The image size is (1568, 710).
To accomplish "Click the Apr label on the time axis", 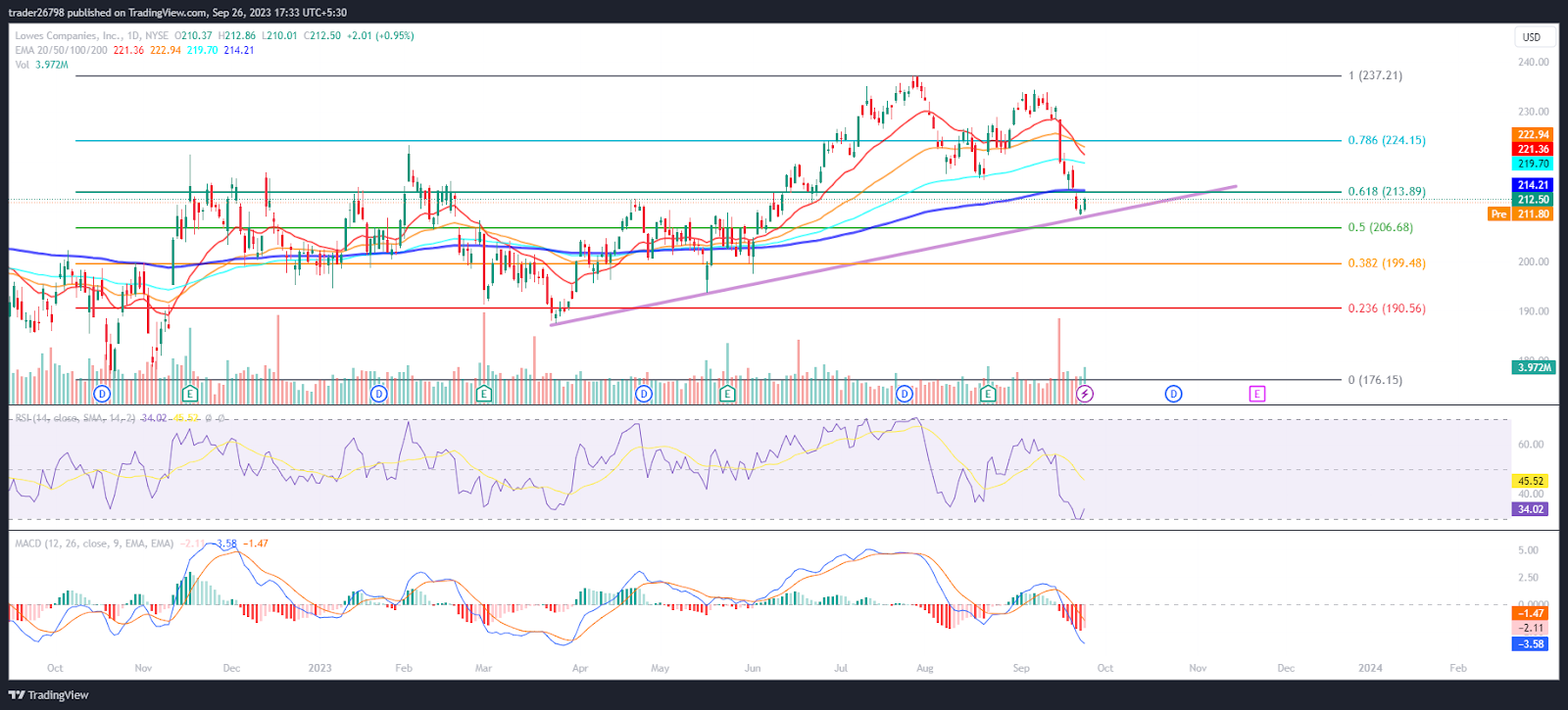I will (x=580, y=669).
